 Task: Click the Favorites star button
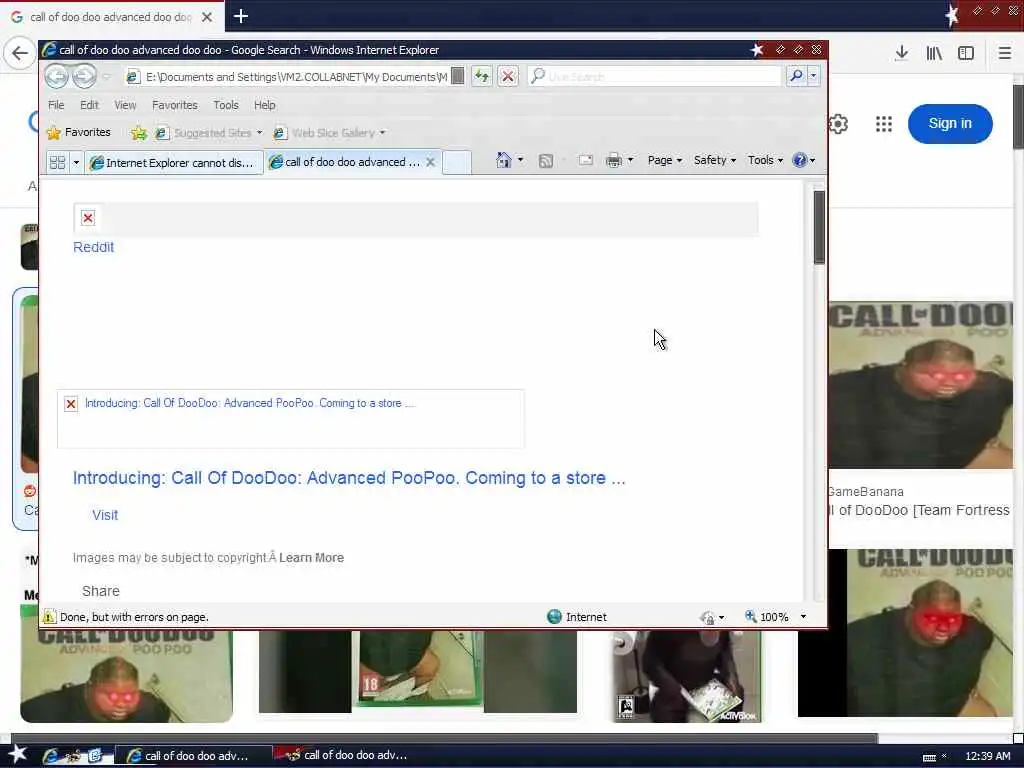pyautogui.click(x=78, y=133)
